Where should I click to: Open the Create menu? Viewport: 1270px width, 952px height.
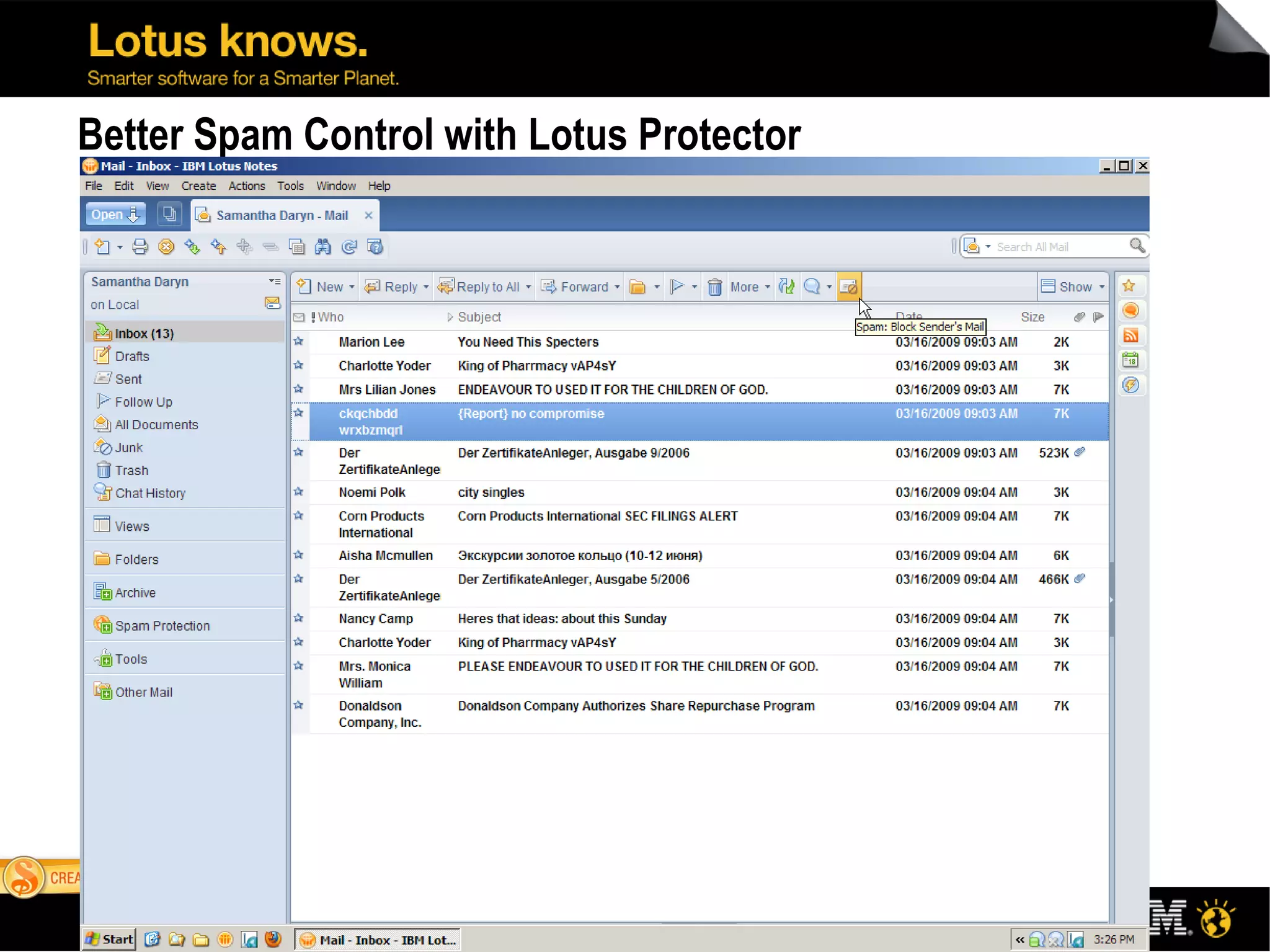pos(198,185)
